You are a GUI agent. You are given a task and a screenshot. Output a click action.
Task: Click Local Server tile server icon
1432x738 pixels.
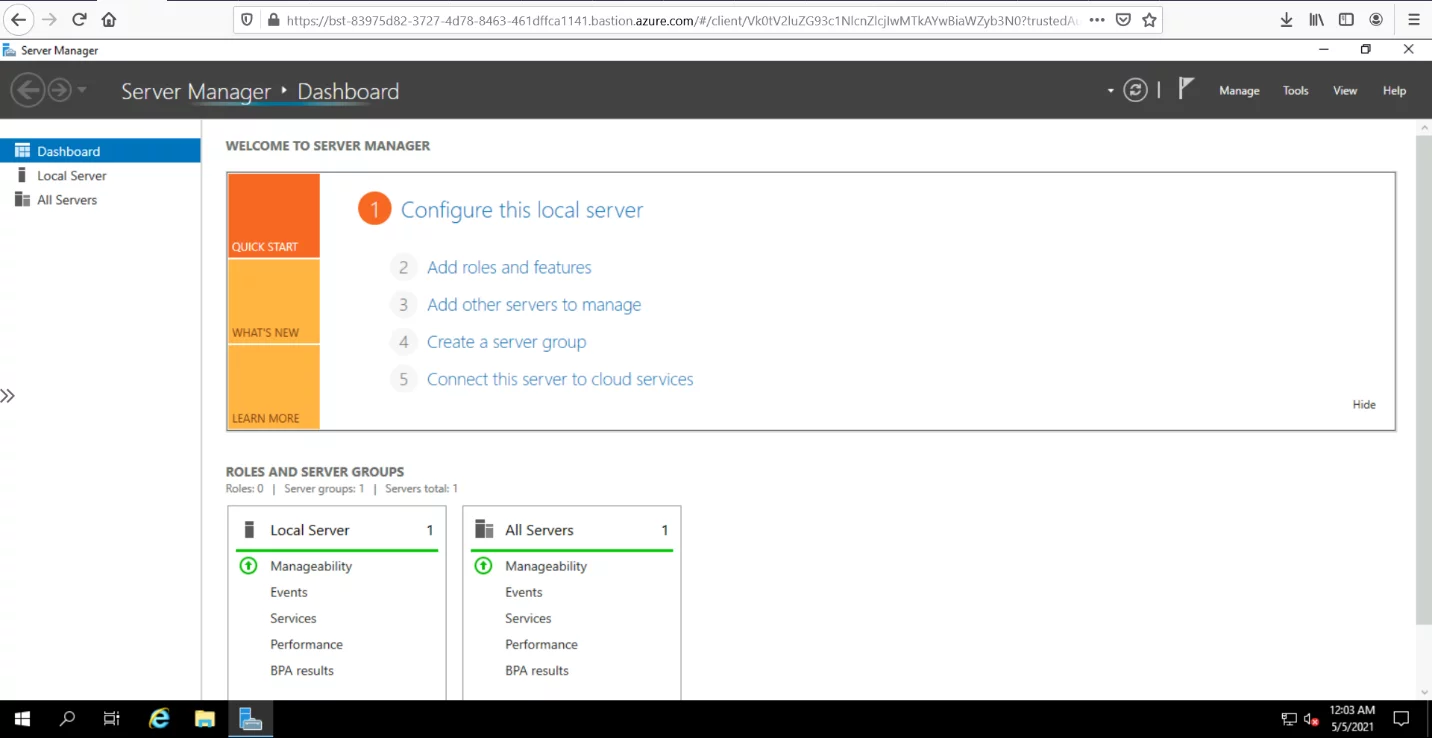click(x=250, y=529)
